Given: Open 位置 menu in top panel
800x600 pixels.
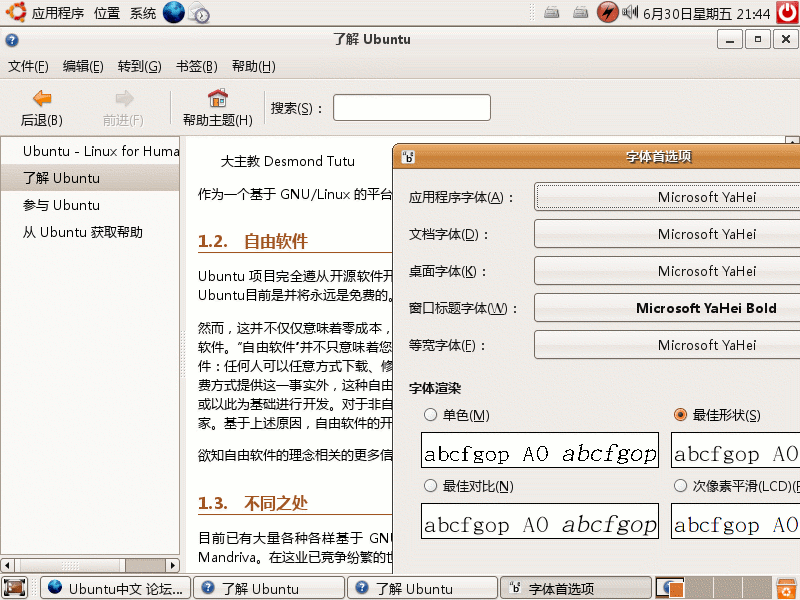Looking at the screenshot, I should 107,13.
